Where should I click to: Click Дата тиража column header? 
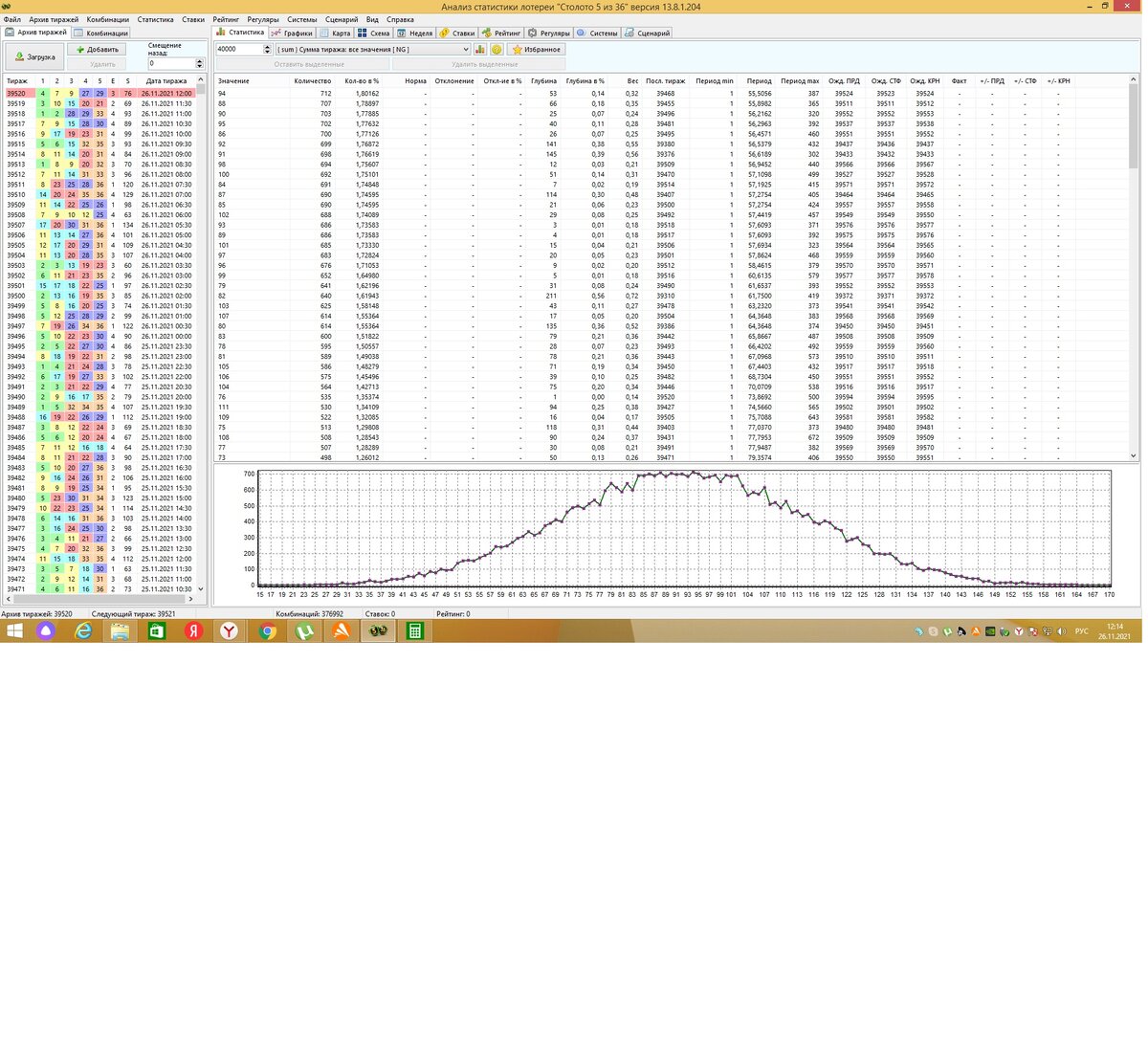(x=166, y=81)
